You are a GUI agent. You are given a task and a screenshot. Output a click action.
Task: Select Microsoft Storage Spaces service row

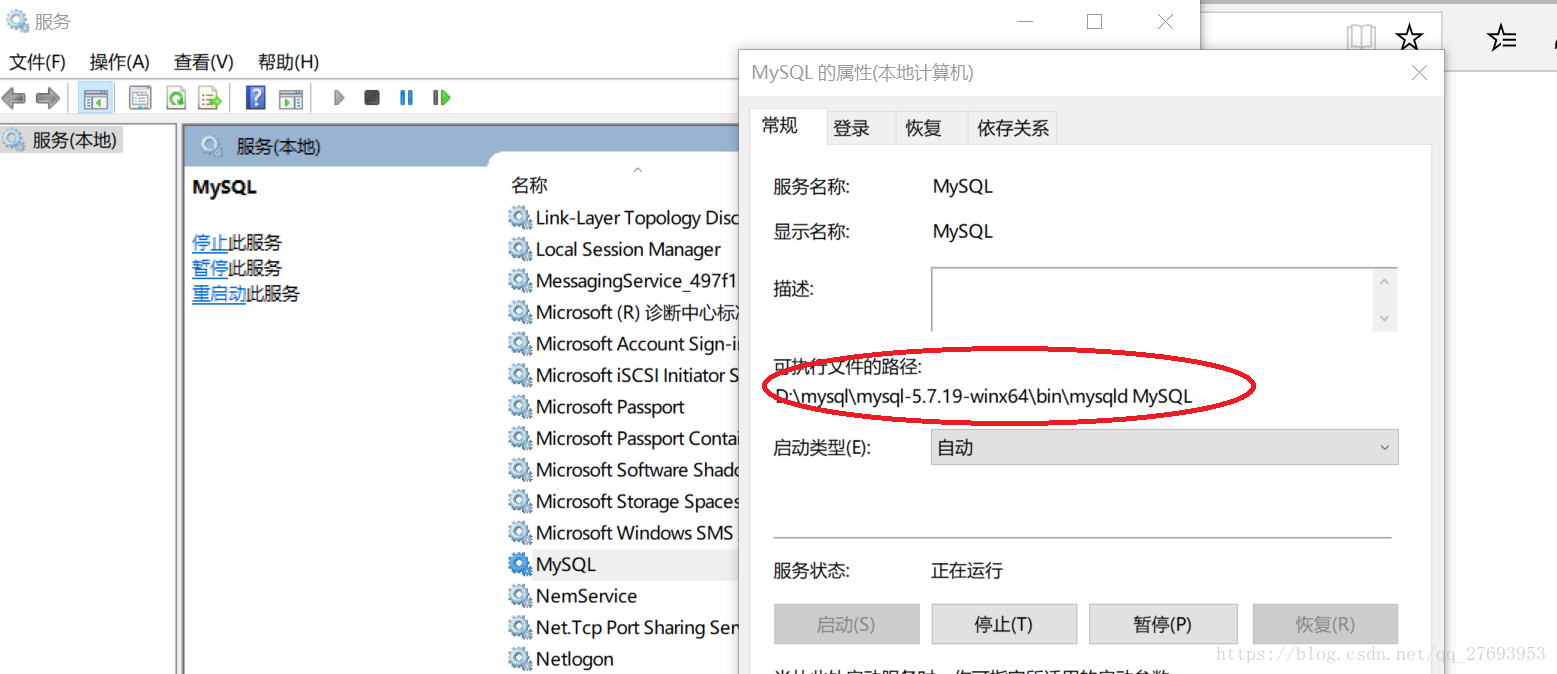coord(622,501)
